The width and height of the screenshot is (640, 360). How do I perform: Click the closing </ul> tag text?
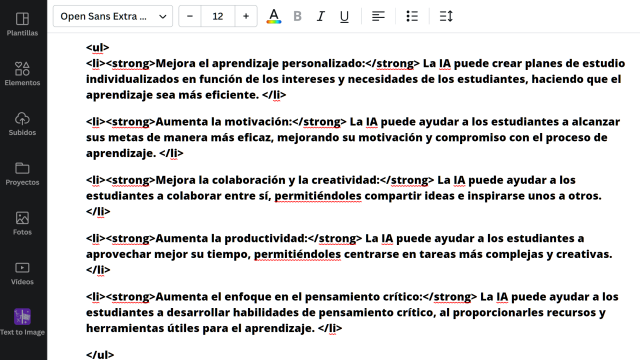[100, 355]
